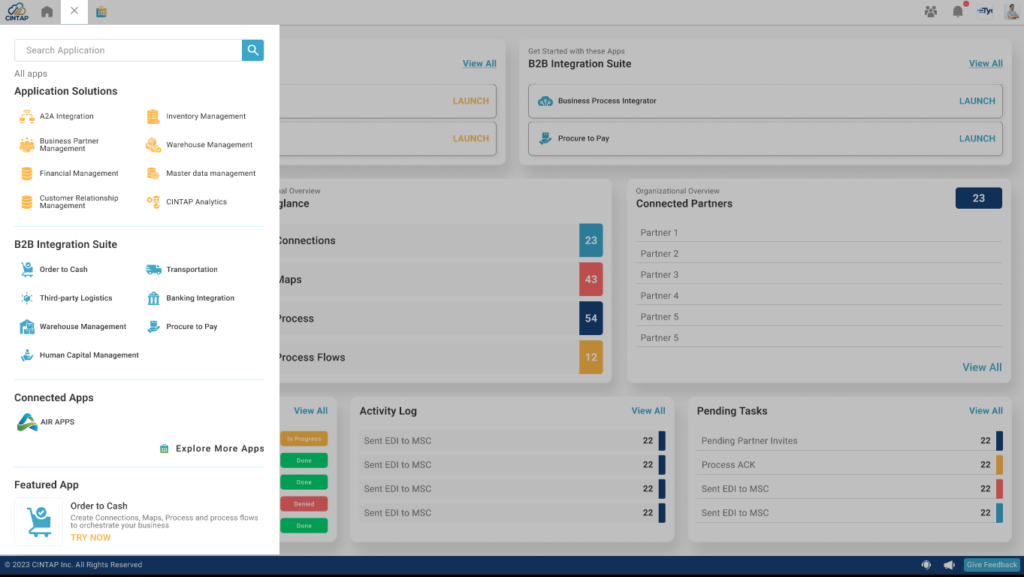Viewport: 1024px width, 577px height.
Task: Click the Process count 54 badge
Action: click(590, 319)
